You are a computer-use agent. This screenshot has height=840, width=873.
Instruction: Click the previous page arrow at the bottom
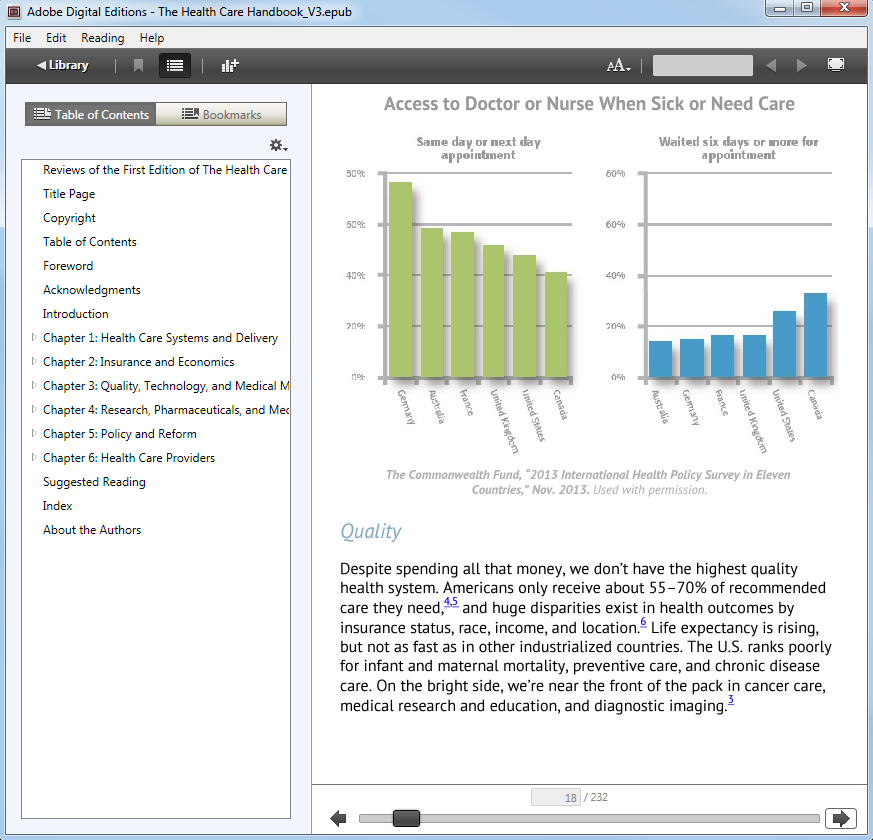(338, 819)
